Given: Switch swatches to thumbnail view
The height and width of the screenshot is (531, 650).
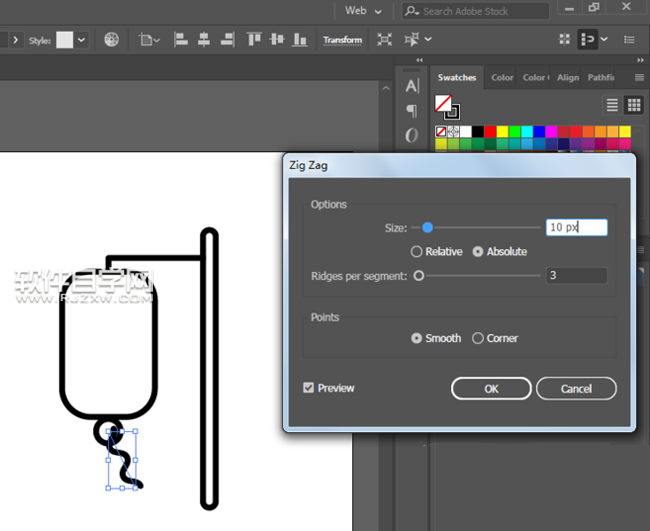Looking at the screenshot, I should (x=634, y=105).
